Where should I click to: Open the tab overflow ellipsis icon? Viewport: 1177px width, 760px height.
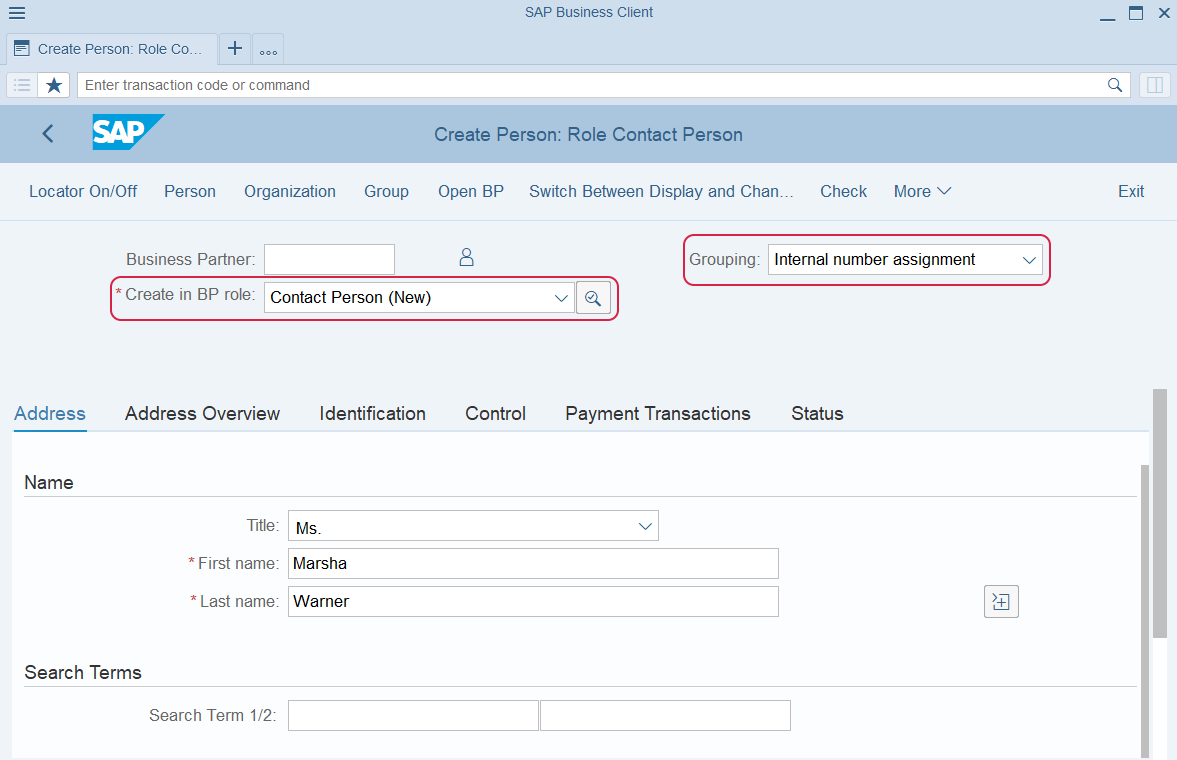coord(268,50)
